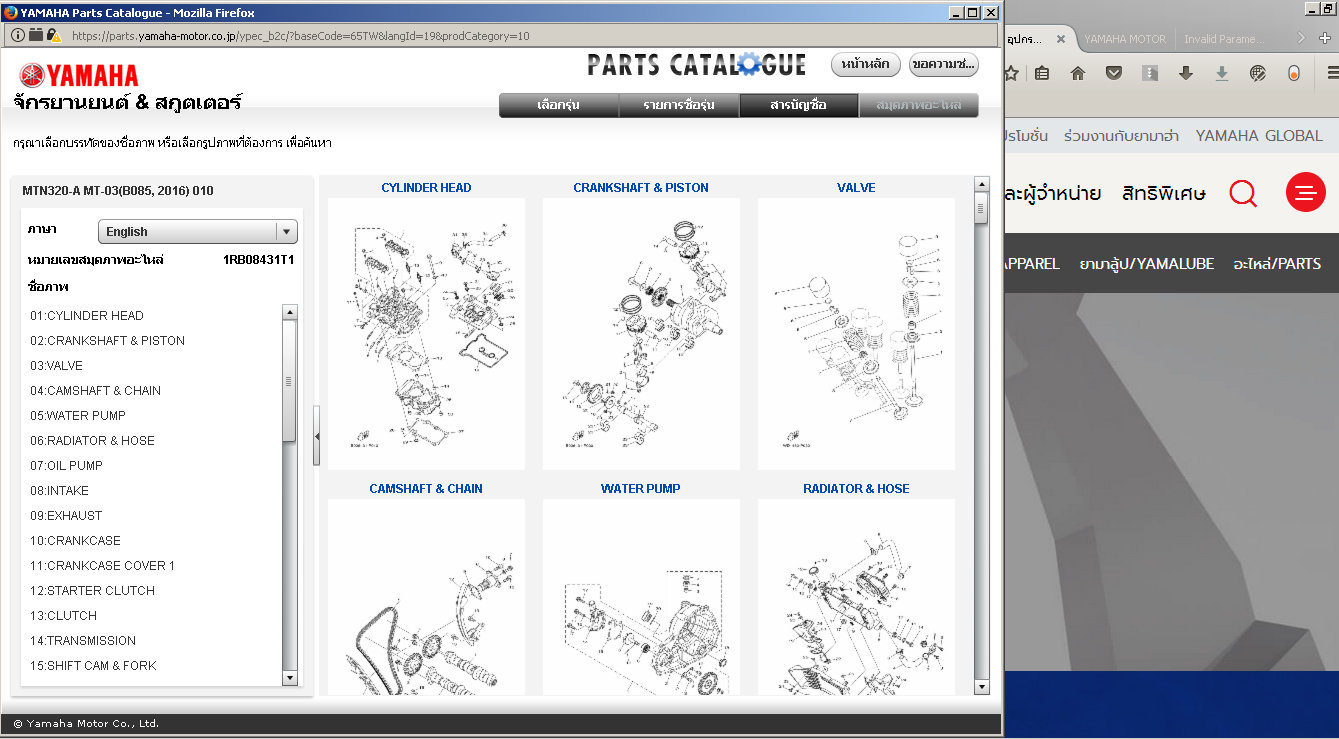Click the Pocket icon in Firefox toolbar
The image size is (1339, 739).
[1114, 73]
